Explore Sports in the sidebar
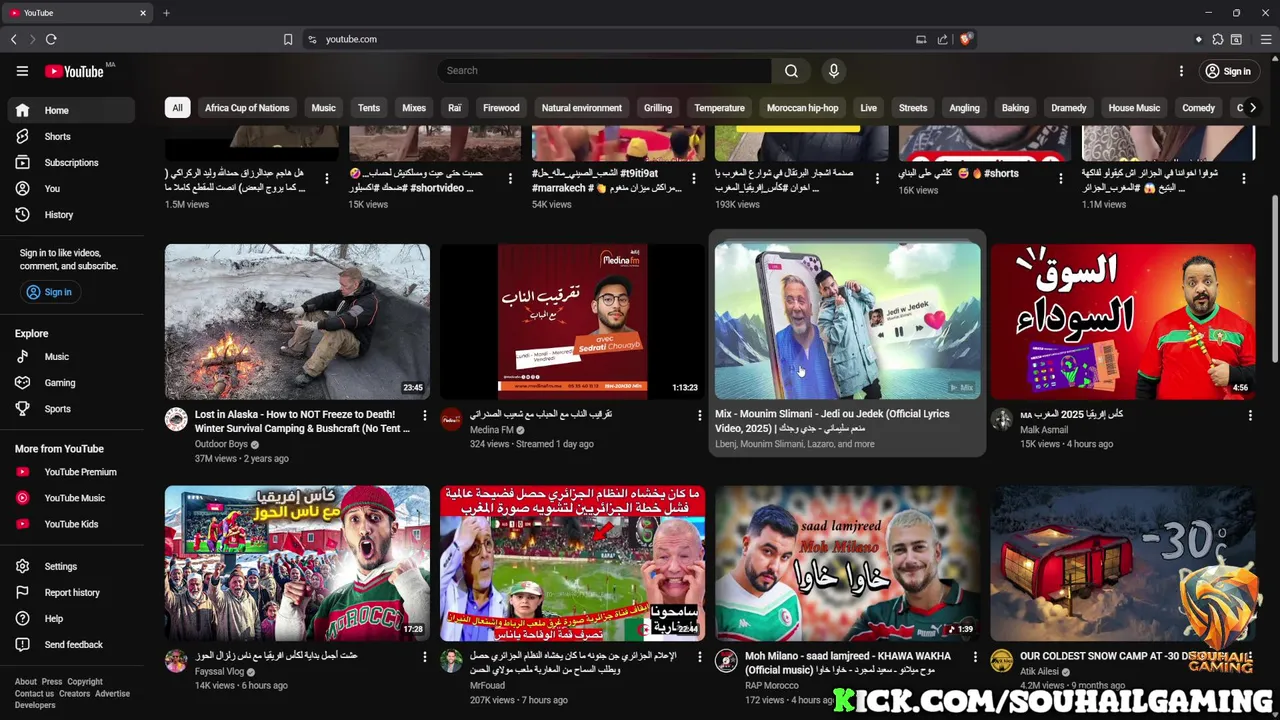 coord(70,408)
